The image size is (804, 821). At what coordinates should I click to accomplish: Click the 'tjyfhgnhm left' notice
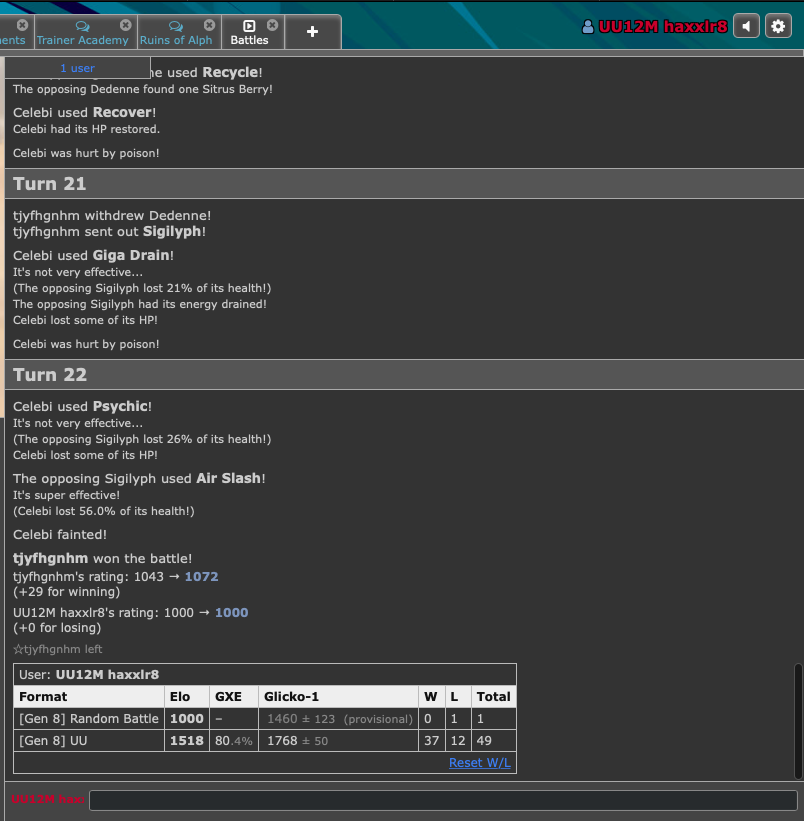click(58, 649)
